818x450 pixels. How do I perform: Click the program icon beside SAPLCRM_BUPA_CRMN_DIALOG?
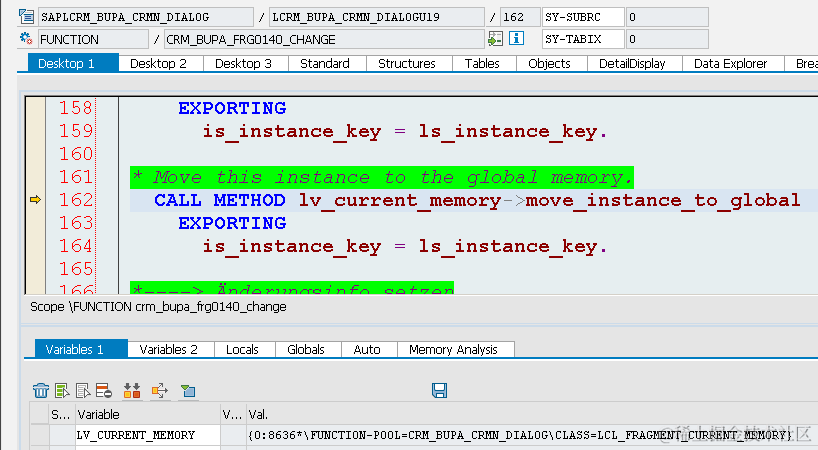click(26, 17)
